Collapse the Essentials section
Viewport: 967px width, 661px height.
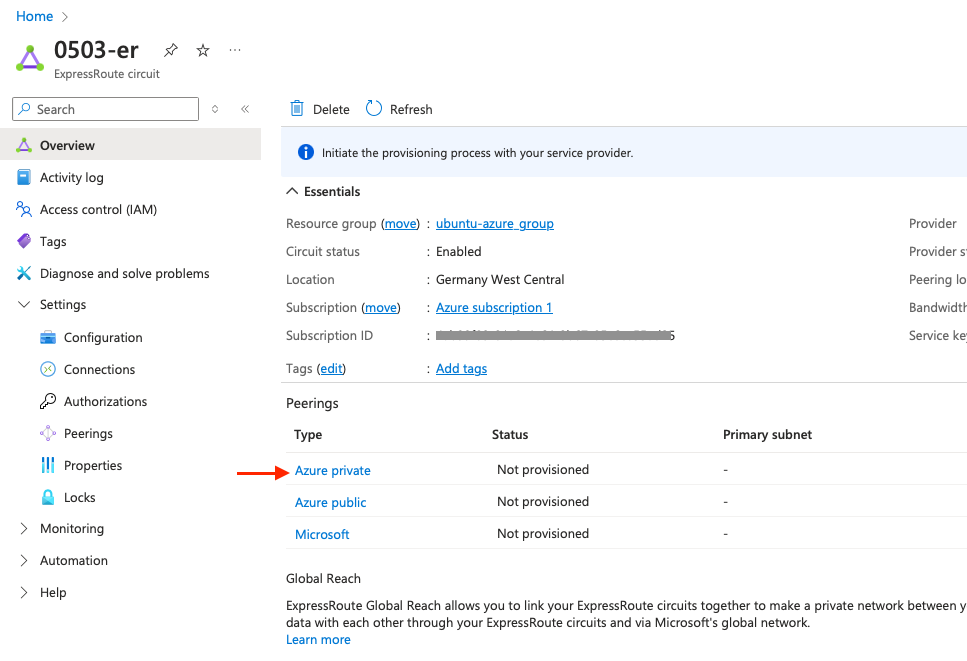coord(292,192)
